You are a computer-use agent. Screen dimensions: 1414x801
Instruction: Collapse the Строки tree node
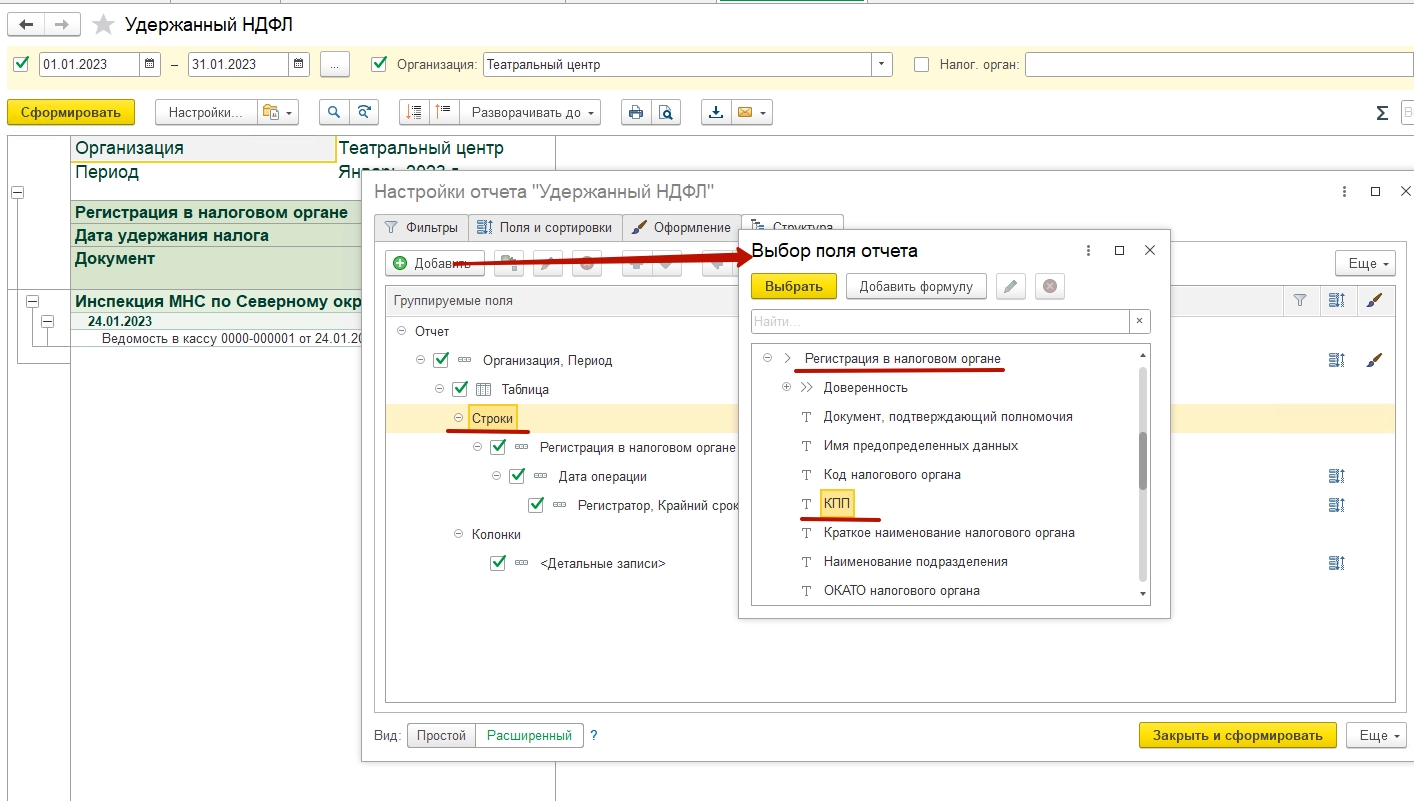(x=459, y=418)
